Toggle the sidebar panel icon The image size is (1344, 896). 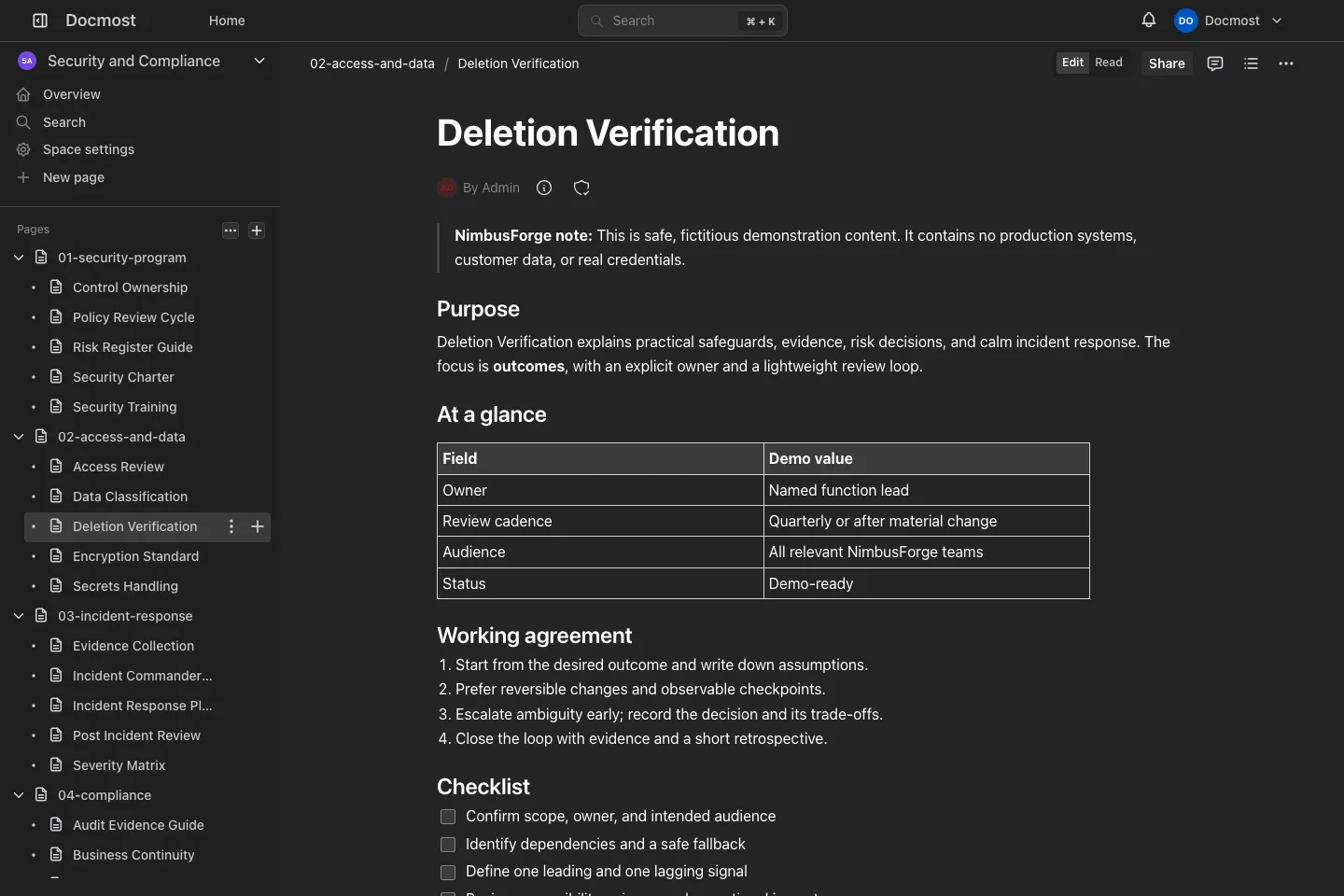40,21
